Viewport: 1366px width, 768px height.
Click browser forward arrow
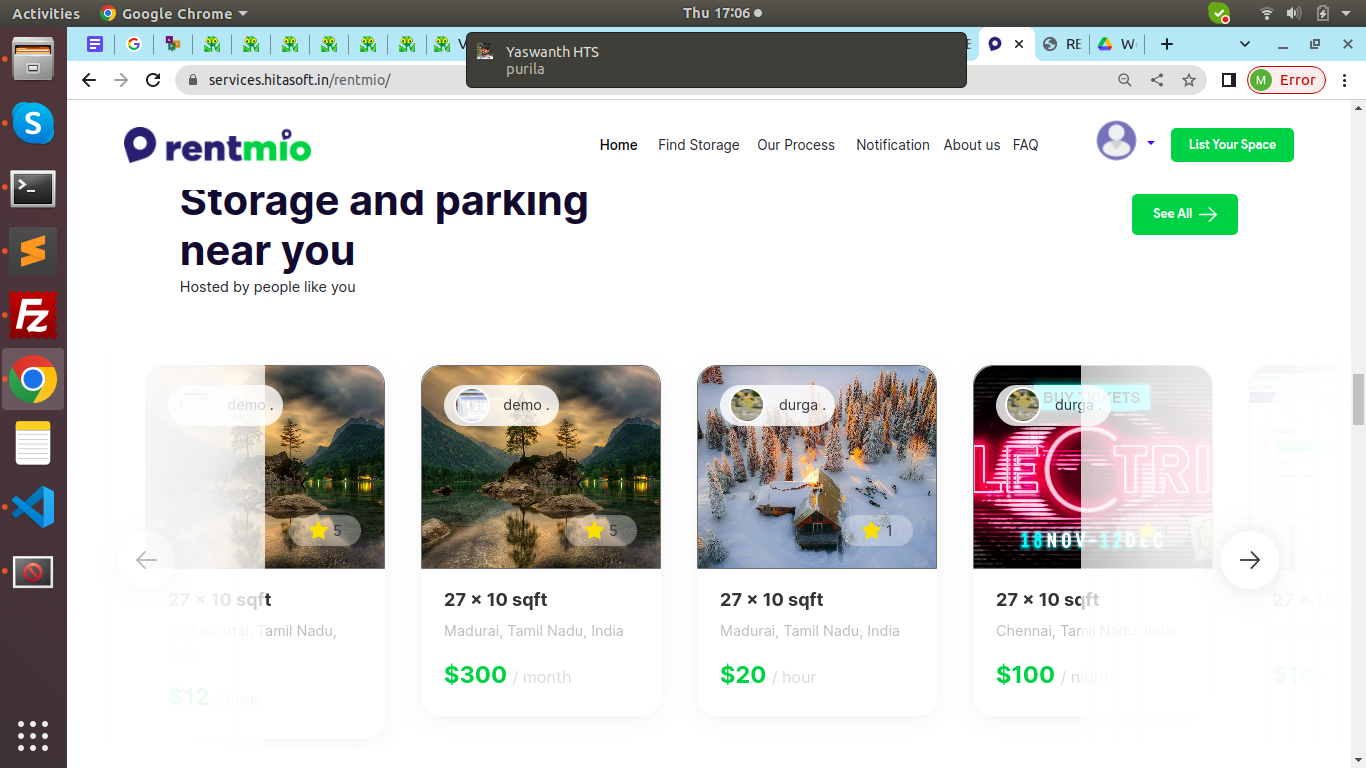(121, 80)
